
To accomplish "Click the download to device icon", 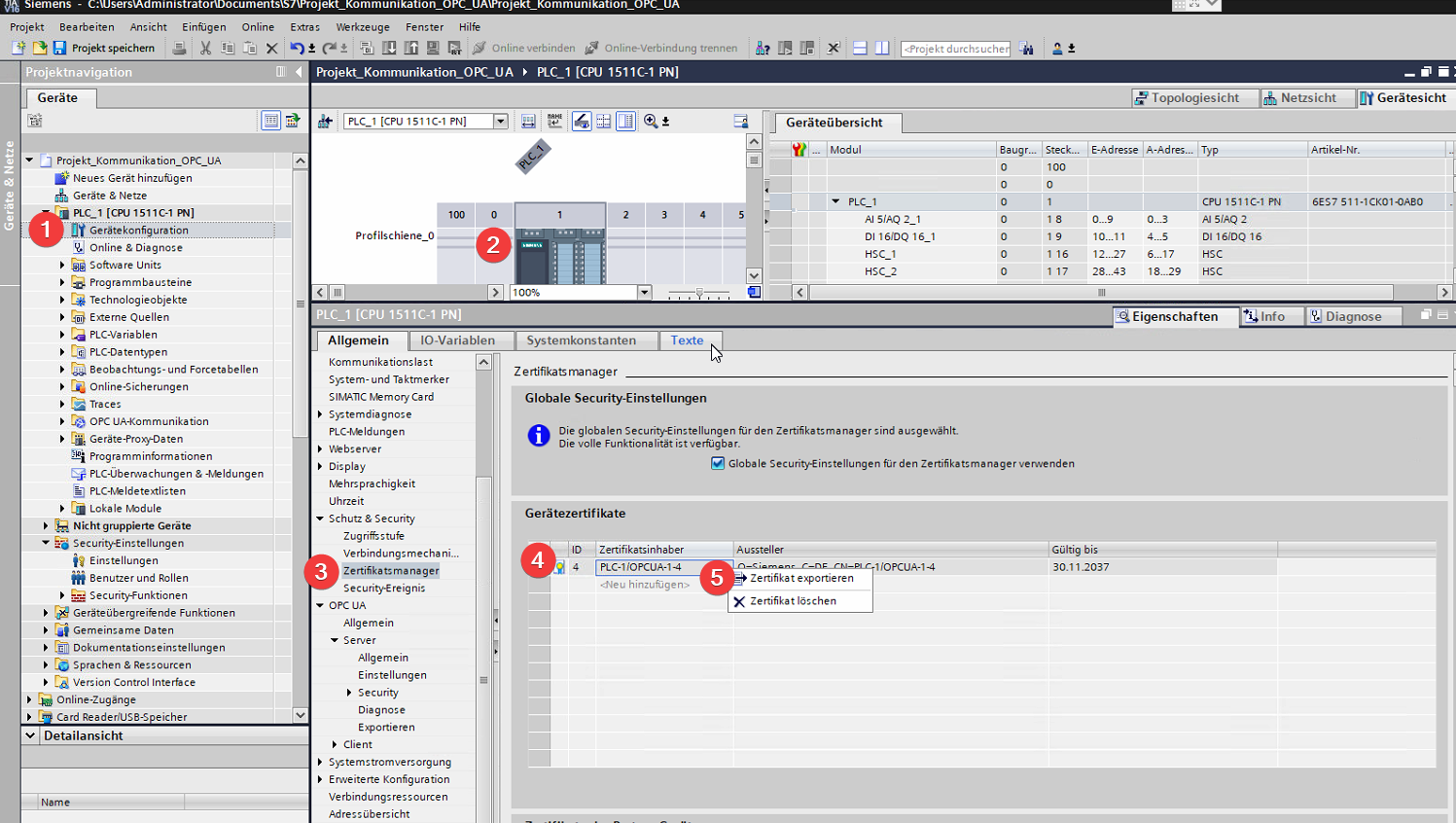I will pos(389,48).
